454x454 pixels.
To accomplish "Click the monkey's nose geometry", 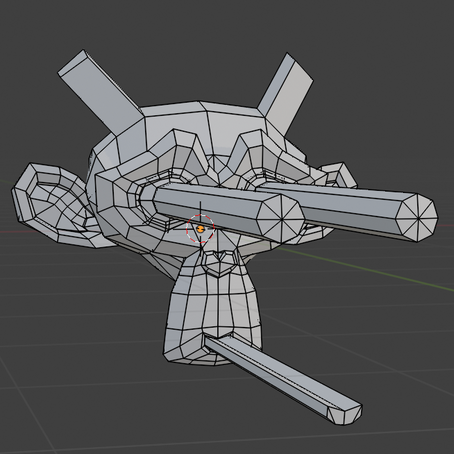I will [x=219, y=264].
